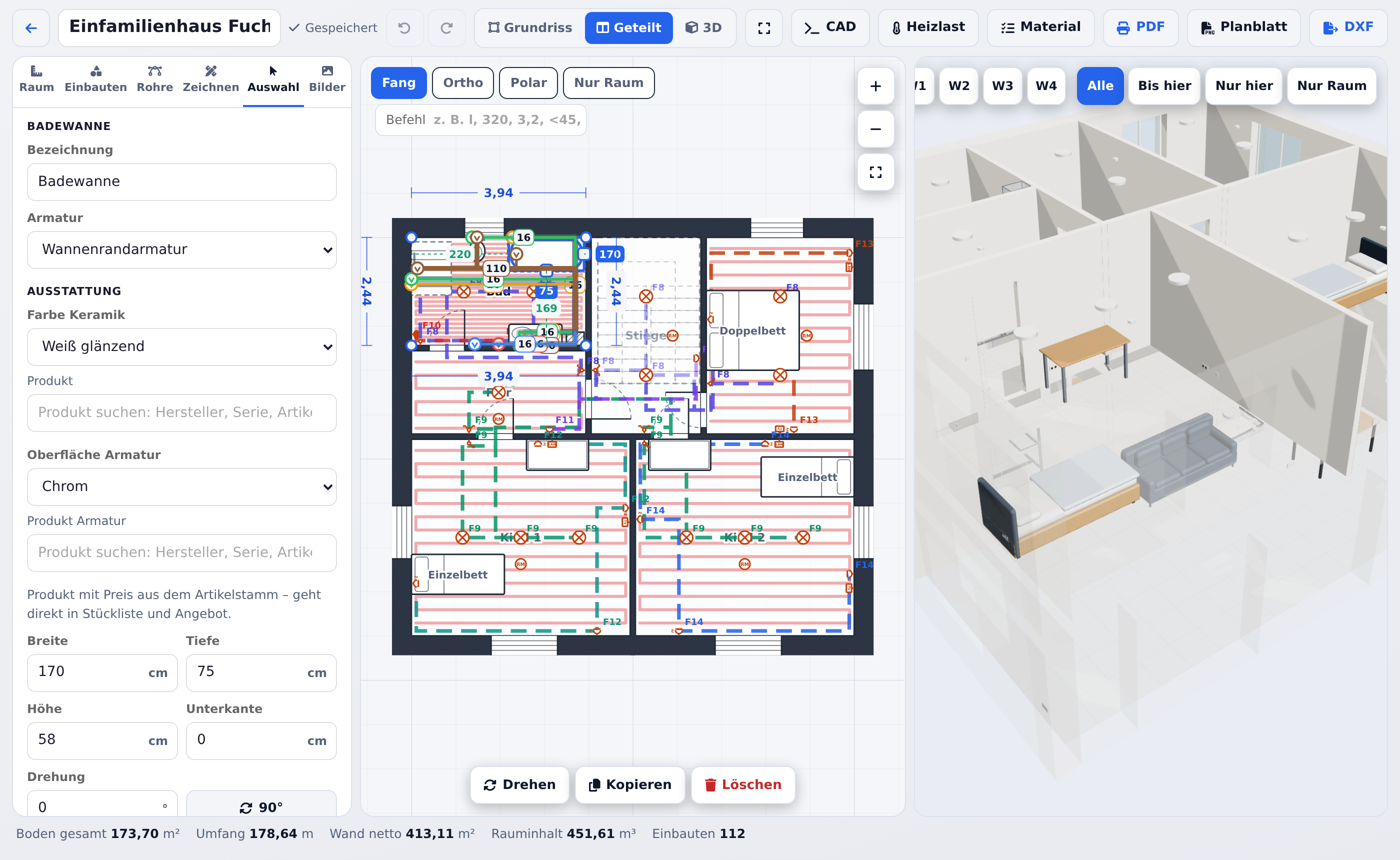
Task: Redo the last action
Action: pyautogui.click(x=447, y=27)
